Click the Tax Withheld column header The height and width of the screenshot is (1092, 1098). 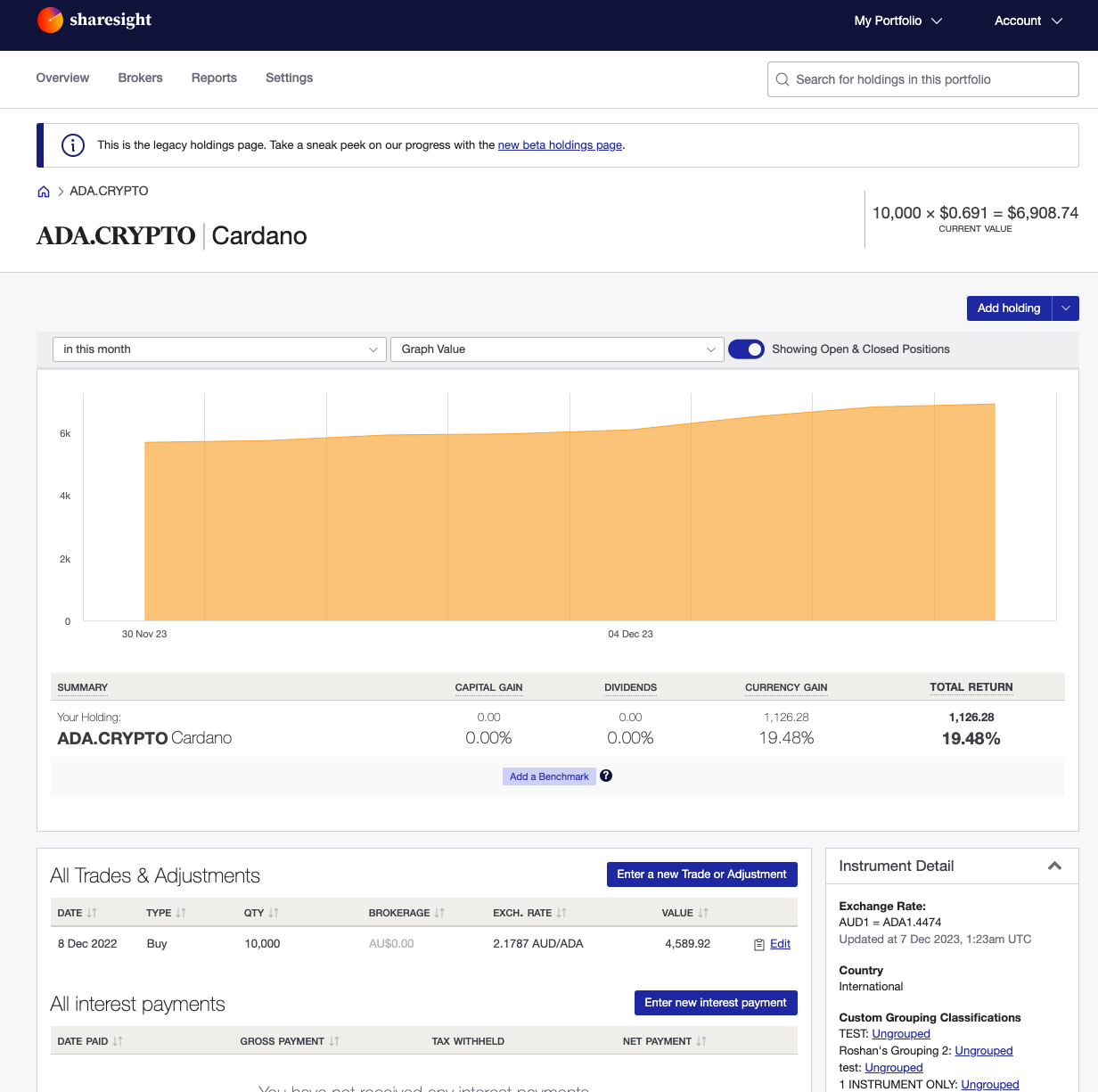468,1041
